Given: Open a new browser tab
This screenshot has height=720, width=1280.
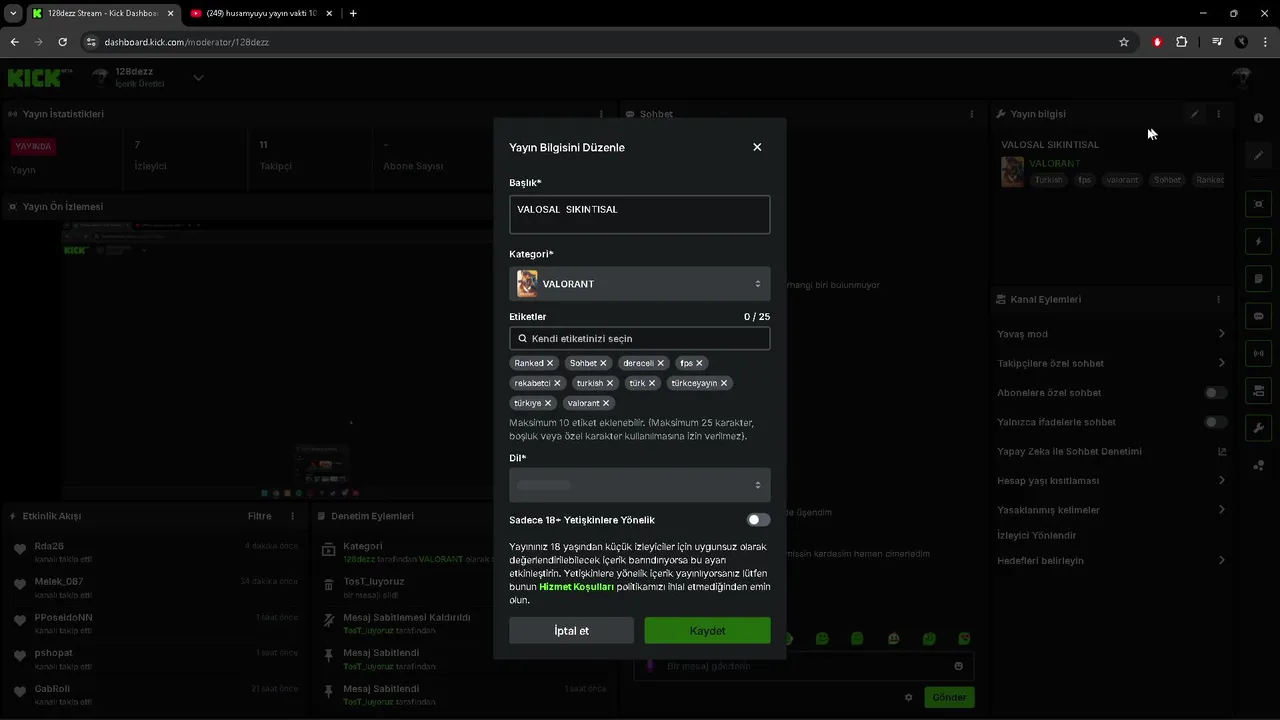Looking at the screenshot, I should (353, 13).
